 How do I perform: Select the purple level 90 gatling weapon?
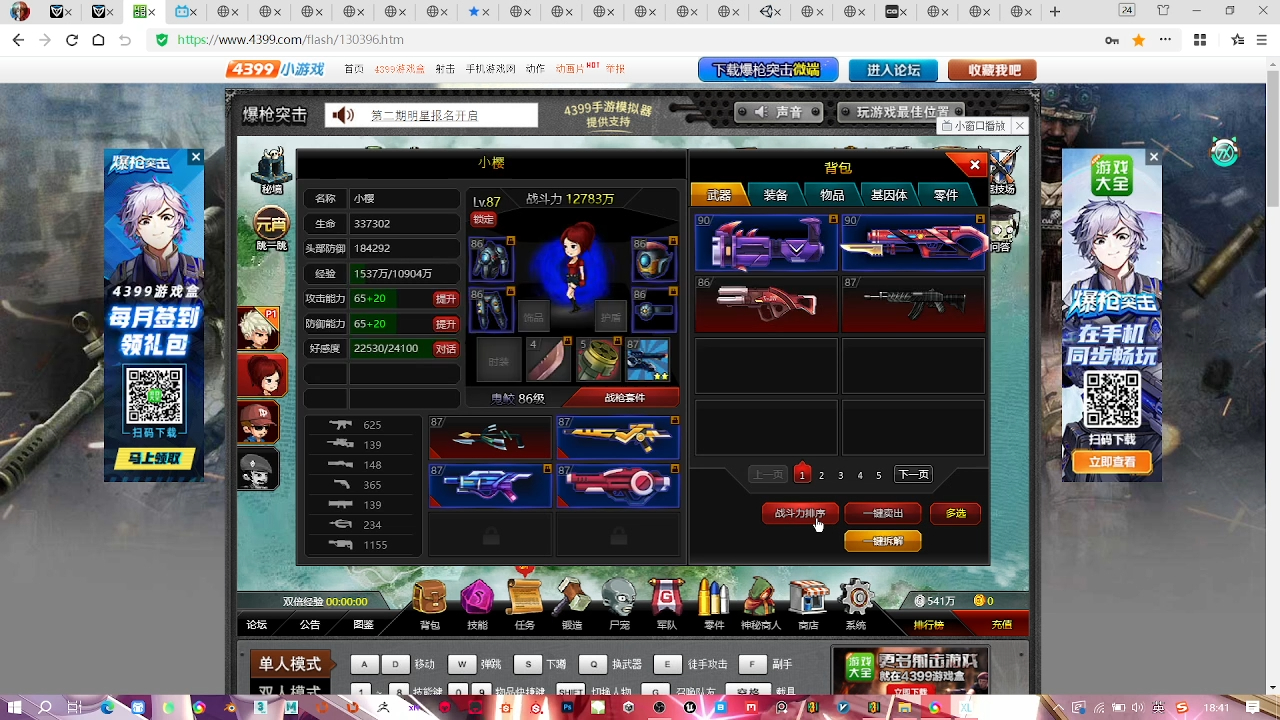coord(766,243)
